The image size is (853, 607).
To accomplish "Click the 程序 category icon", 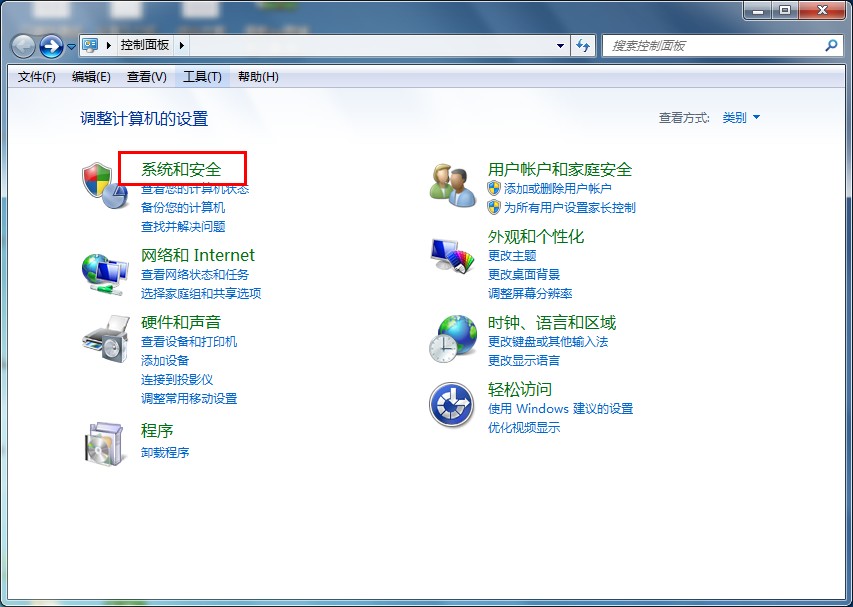I will (104, 442).
